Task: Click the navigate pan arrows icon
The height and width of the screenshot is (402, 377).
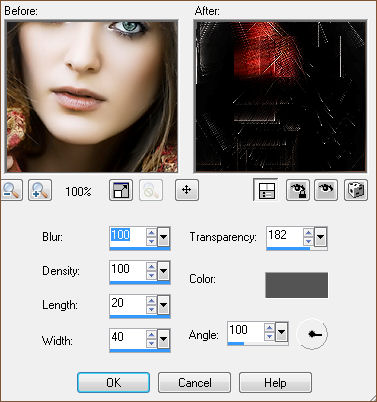Action: pos(187,190)
